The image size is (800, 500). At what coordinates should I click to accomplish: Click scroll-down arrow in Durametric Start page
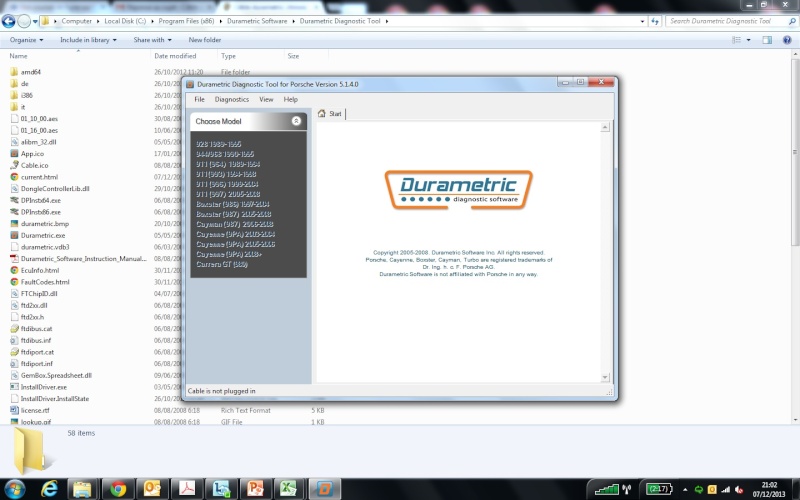[605, 378]
